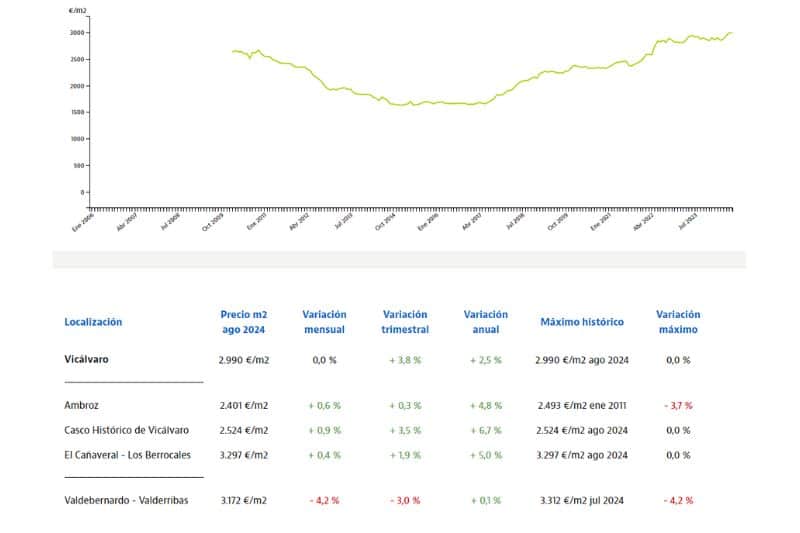Click the Variación mensual column header
The width and height of the screenshot is (800, 533).
click(324, 322)
